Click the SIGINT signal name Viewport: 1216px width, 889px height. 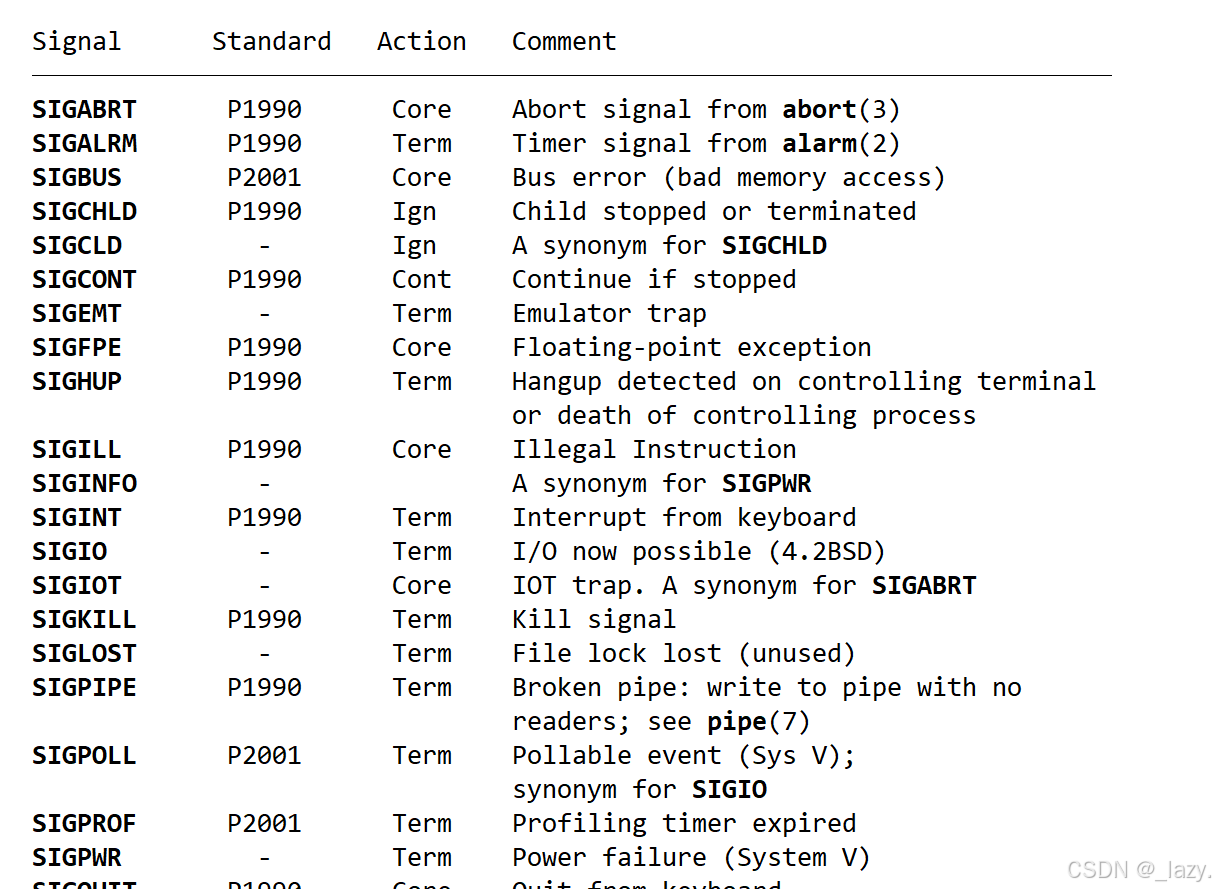[x=77, y=517]
